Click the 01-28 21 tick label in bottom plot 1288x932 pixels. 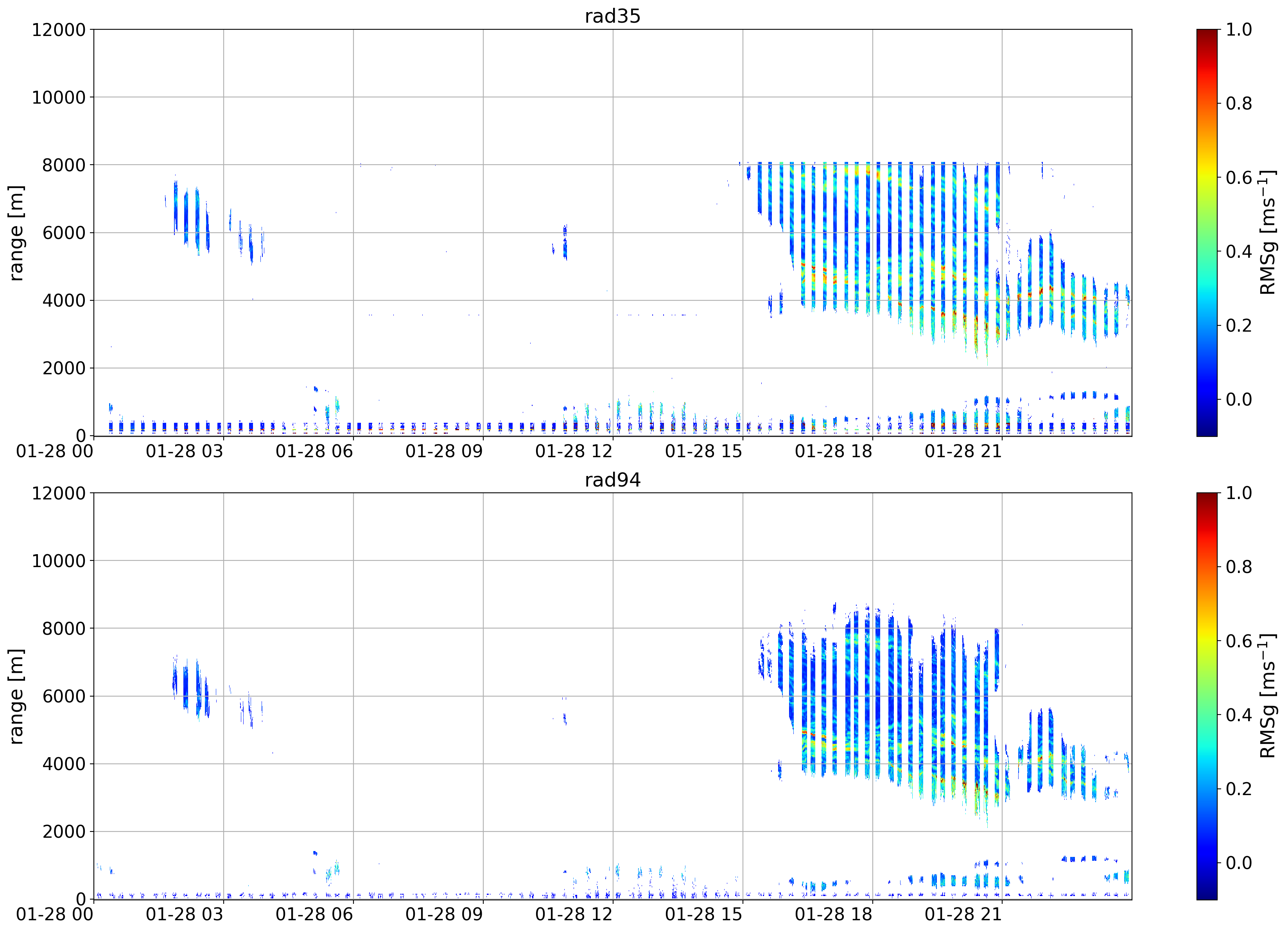pos(963,915)
